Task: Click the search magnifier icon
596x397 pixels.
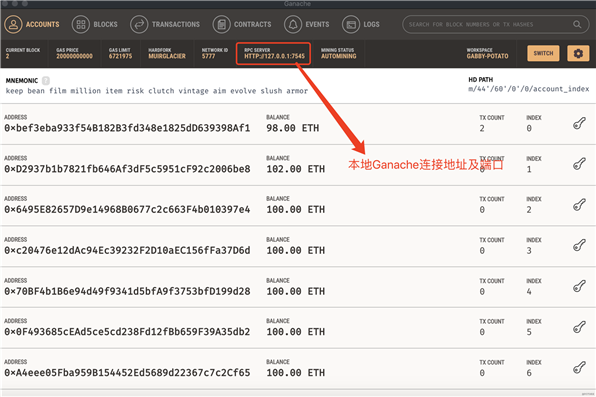Action: point(577,24)
